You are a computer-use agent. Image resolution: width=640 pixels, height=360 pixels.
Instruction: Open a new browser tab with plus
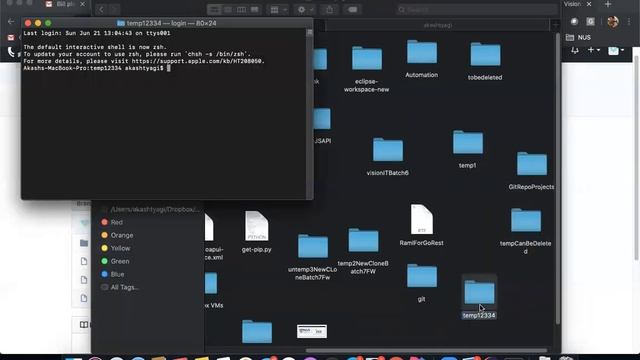click(608, 4)
